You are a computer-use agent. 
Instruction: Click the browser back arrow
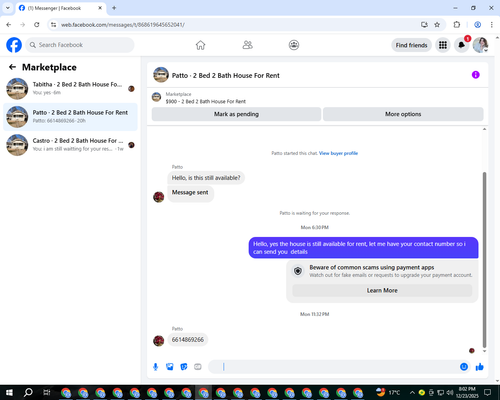click(9, 25)
